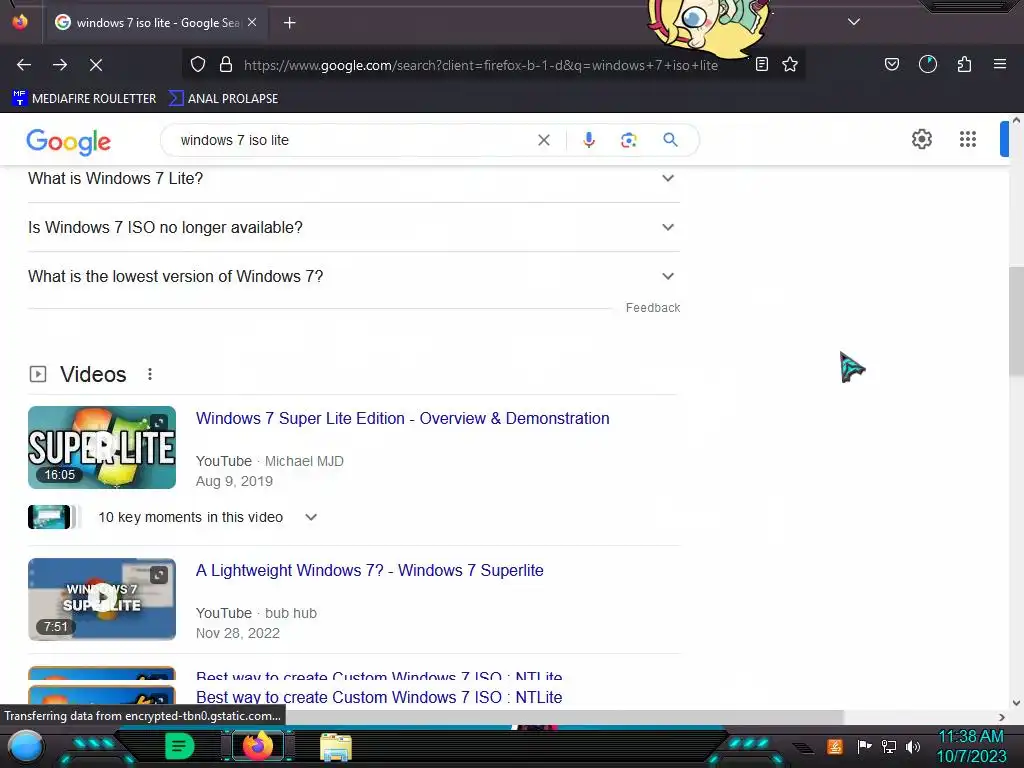The width and height of the screenshot is (1024, 768).
Task: Clear the search box with X
Action: click(543, 140)
